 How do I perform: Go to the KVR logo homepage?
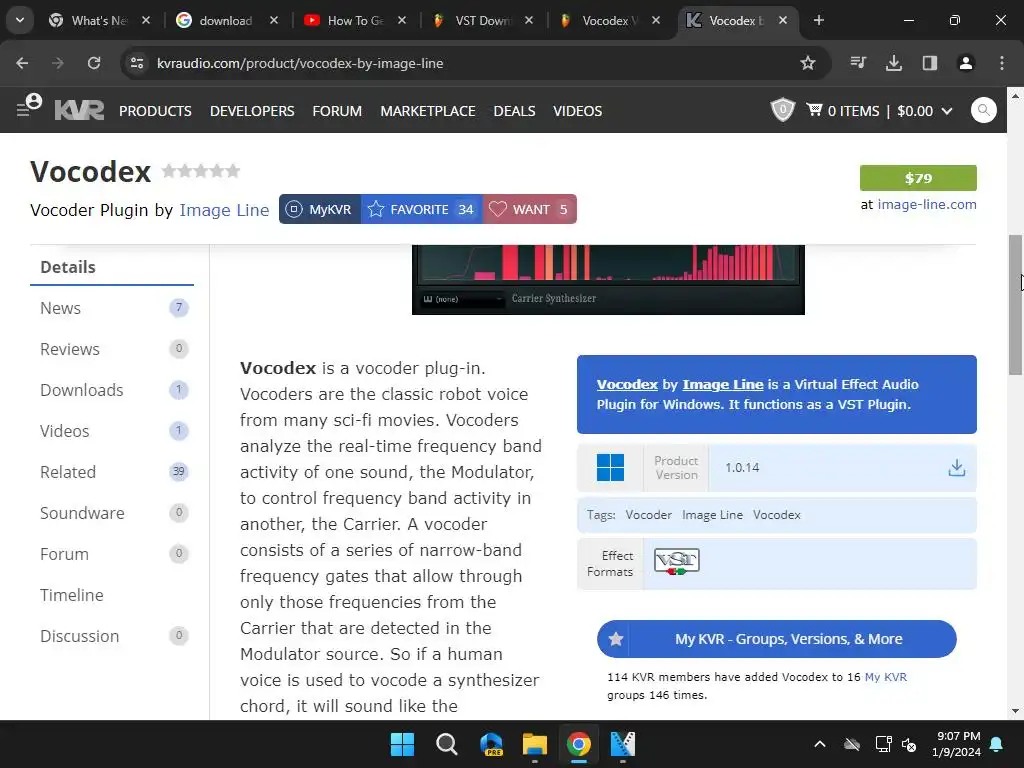pyautogui.click(x=79, y=110)
